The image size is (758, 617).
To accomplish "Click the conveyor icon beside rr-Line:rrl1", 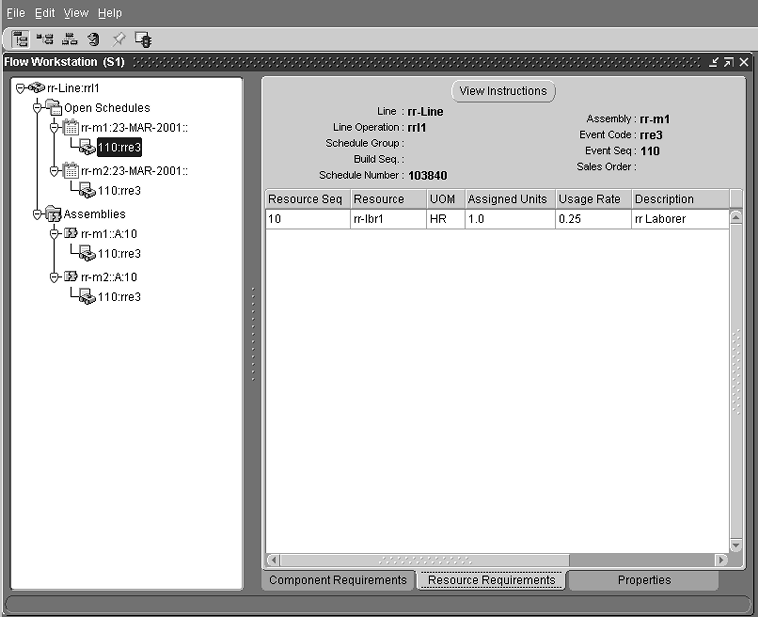I will (36, 88).
